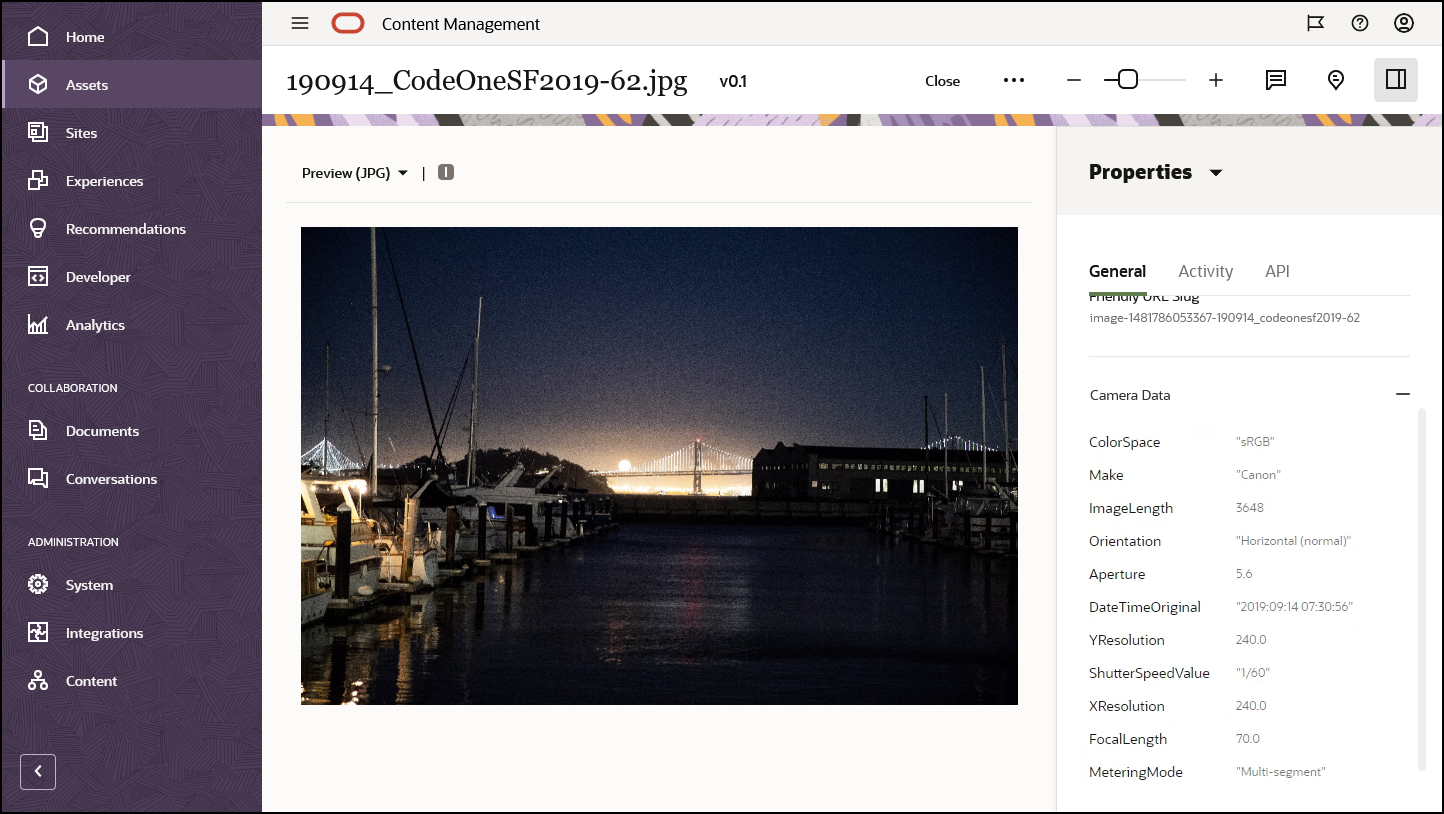Open Content under Administration

[x=91, y=681]
